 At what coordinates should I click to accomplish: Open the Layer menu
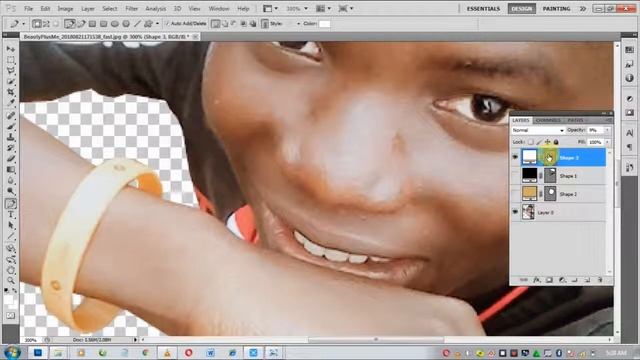click(87, 9)
